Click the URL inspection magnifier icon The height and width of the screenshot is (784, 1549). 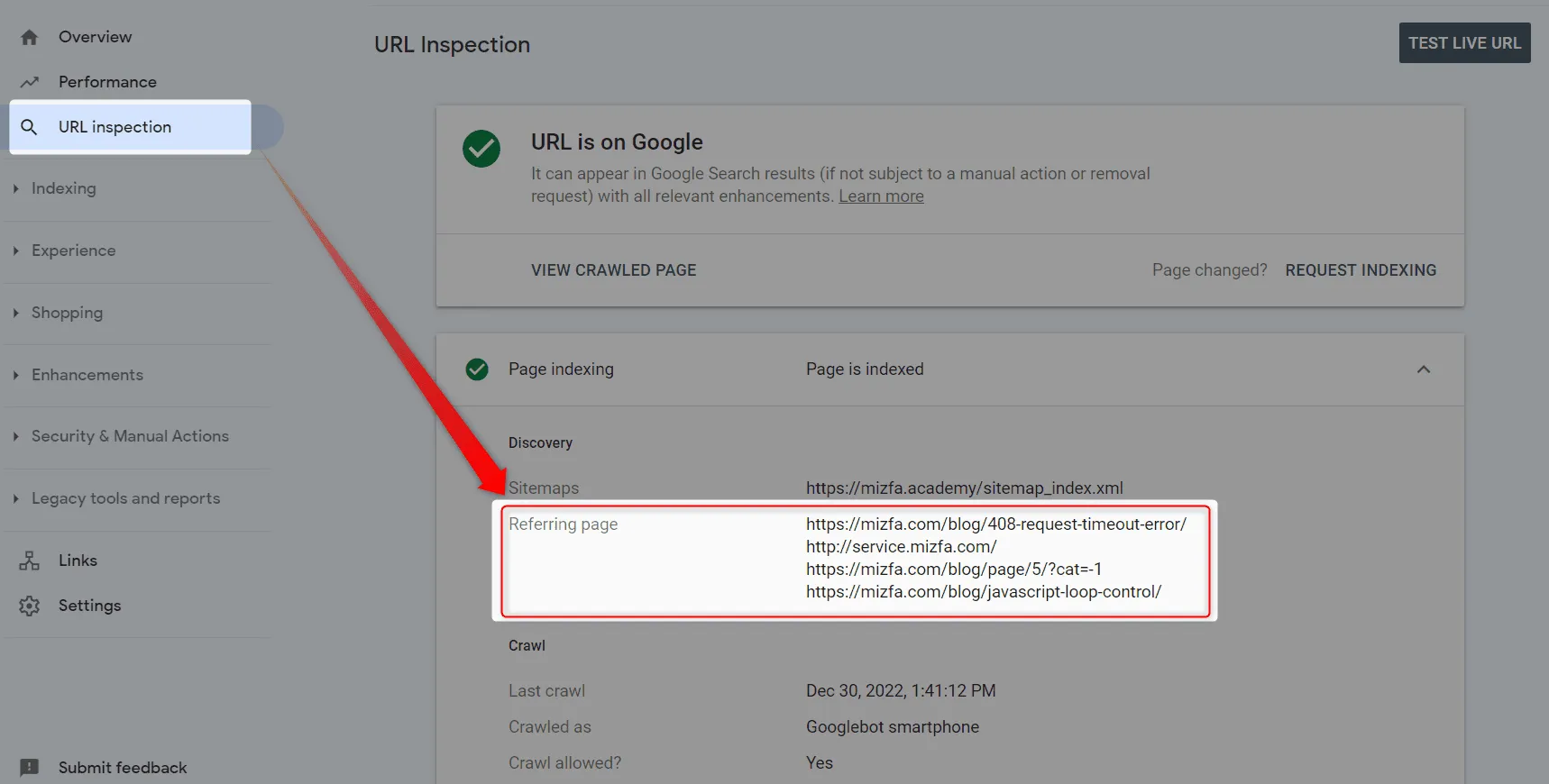[29, 127]
